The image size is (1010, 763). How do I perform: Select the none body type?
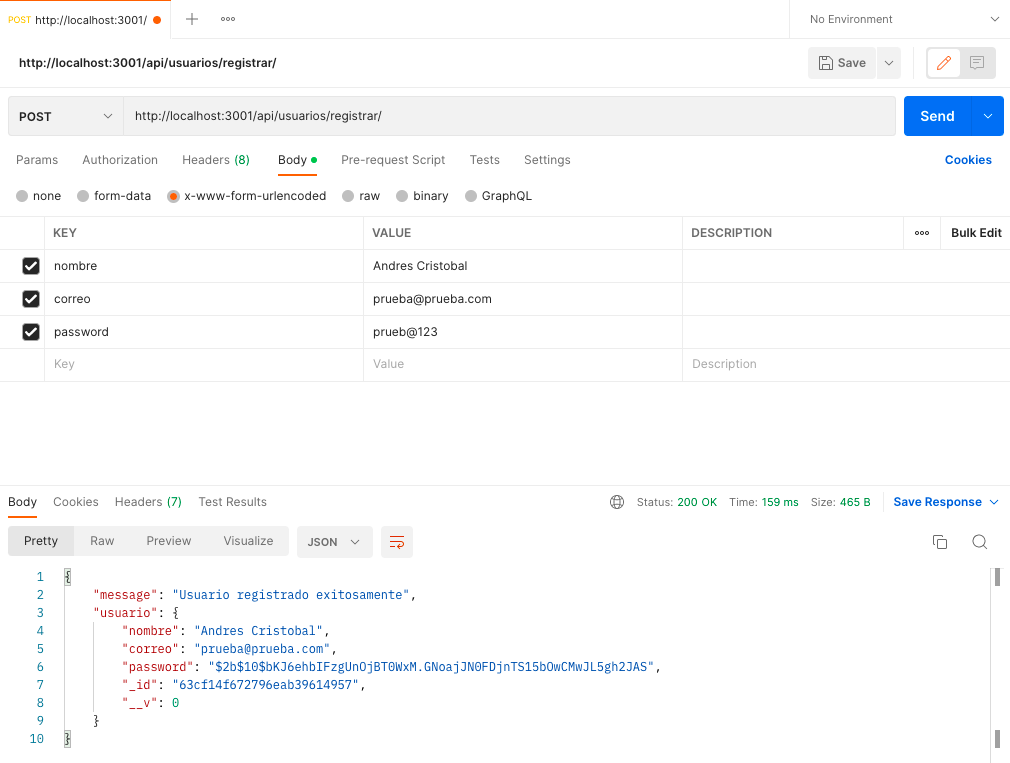22,196
